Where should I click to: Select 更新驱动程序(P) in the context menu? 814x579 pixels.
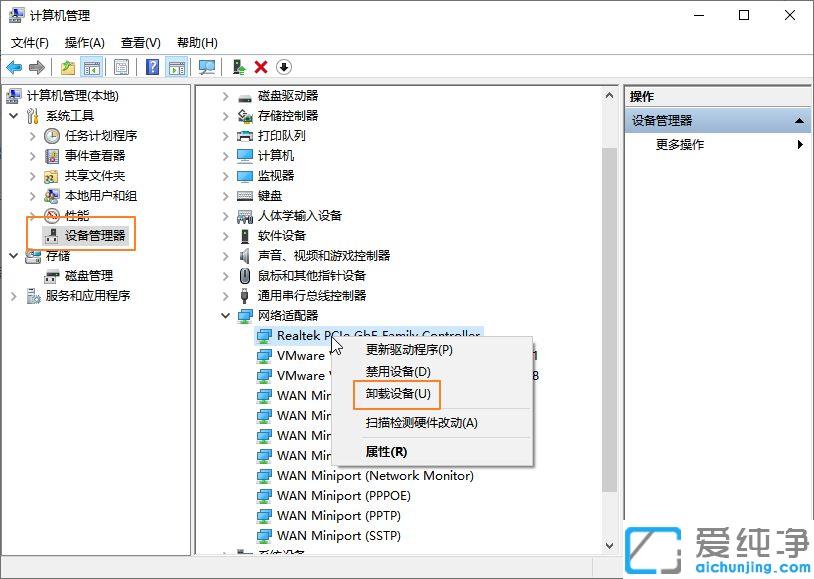pos(409,350)
